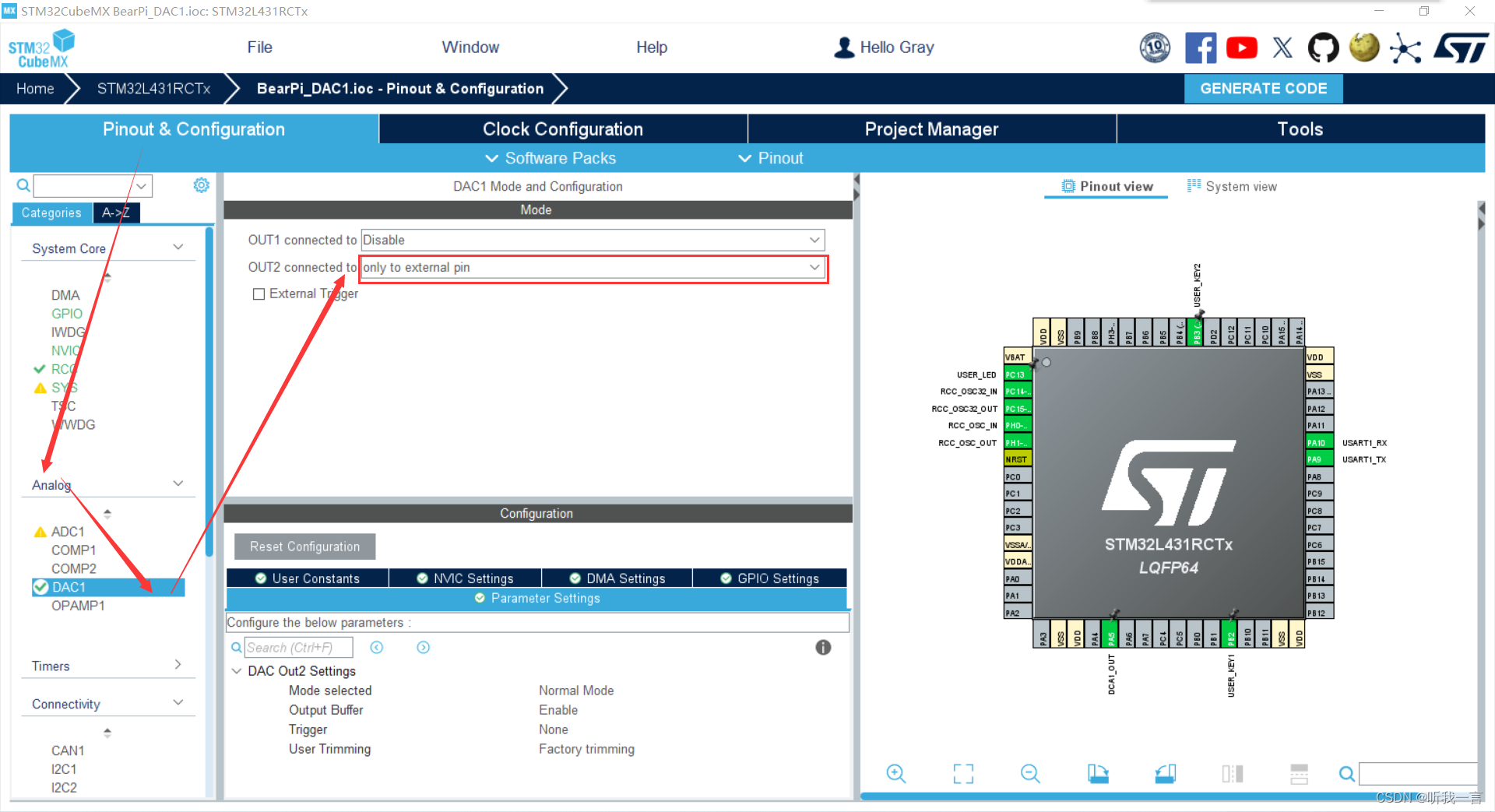This screenshot has height=812, width=1495.
Task: Open the X (Twitter) icon link
Action: [x=1282, y=47]
